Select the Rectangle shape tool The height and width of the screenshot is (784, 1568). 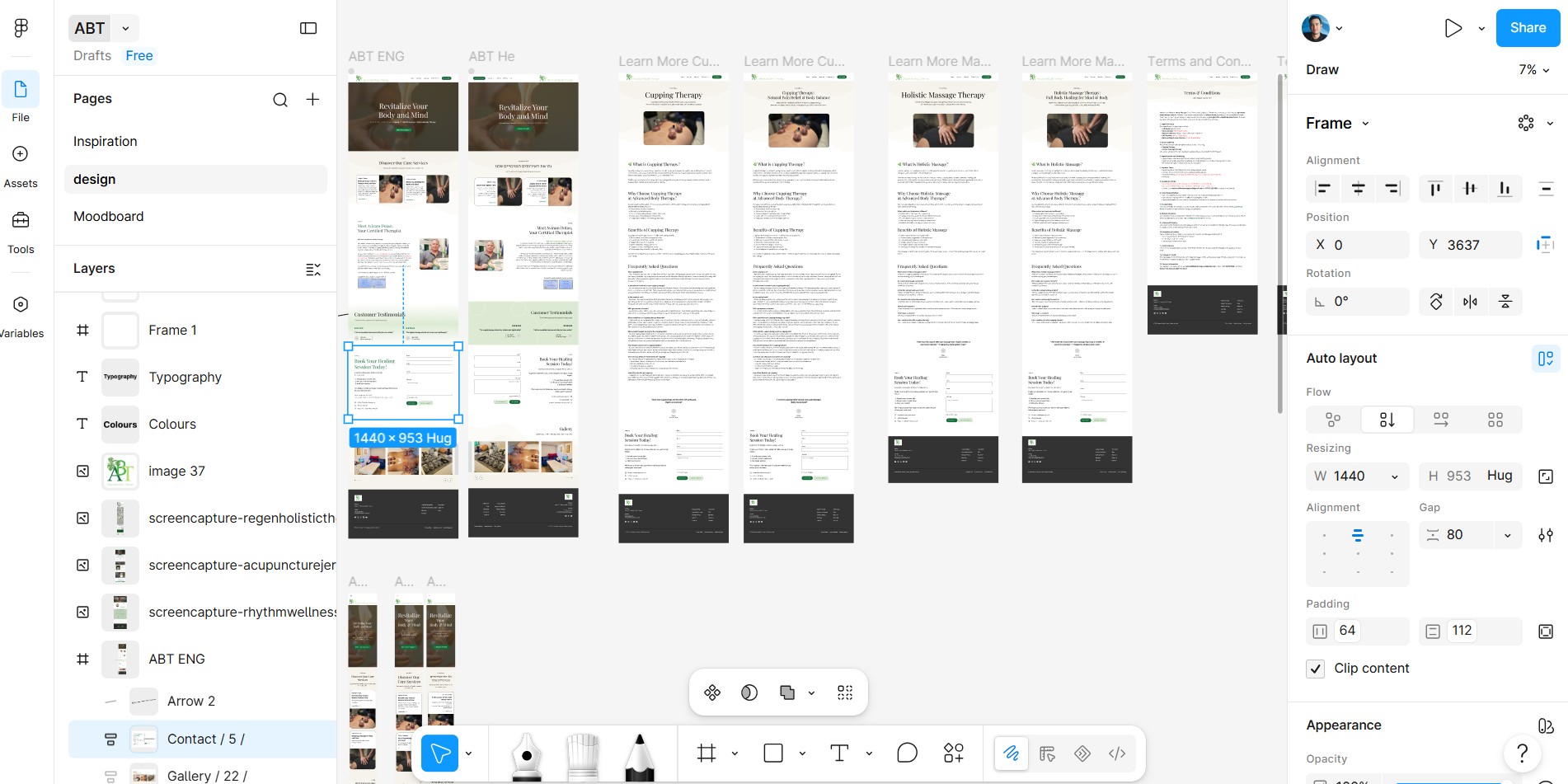pyautogui.click(x=773, y=753)
